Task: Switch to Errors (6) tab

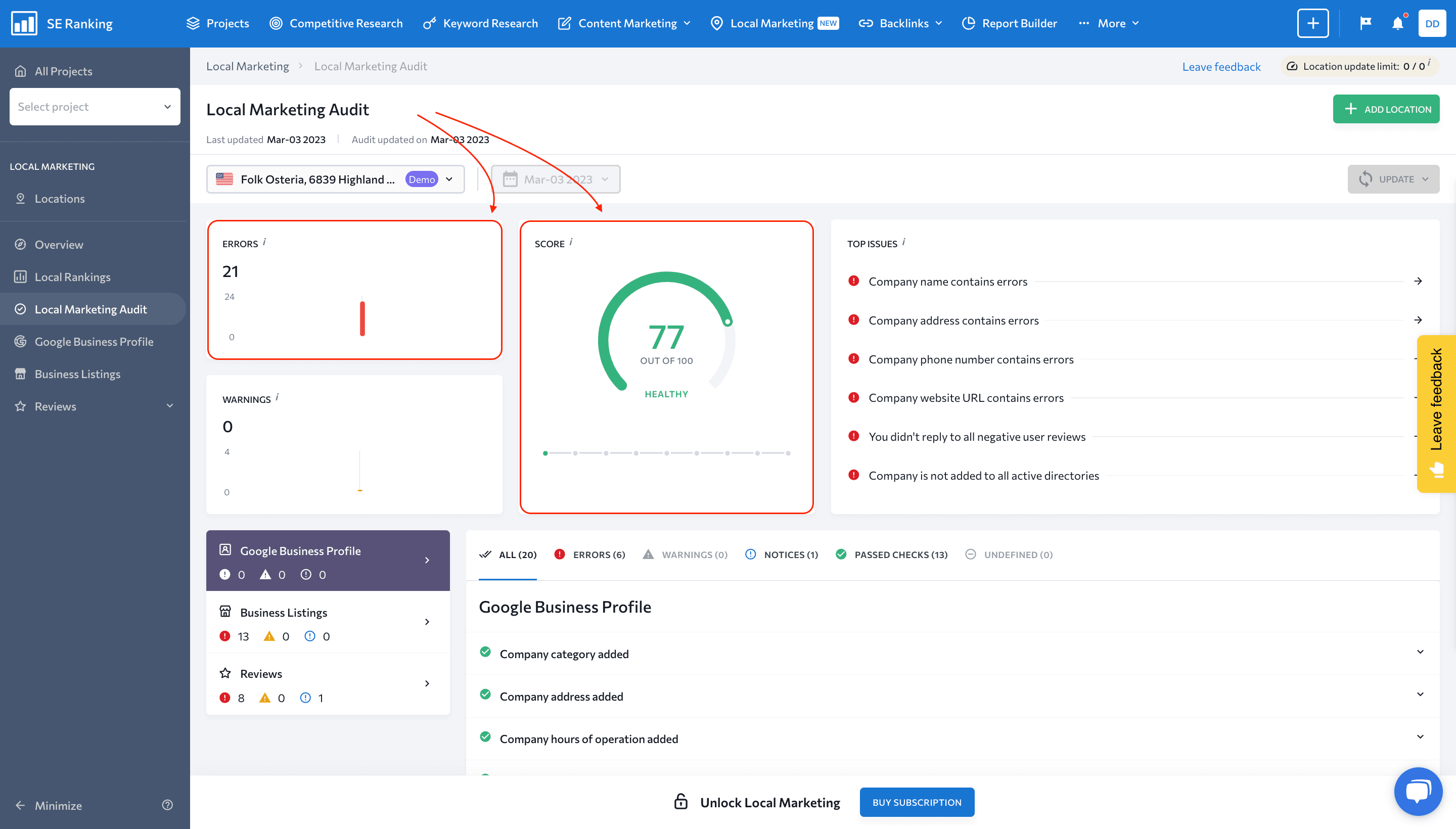Action: pos(590,555)
